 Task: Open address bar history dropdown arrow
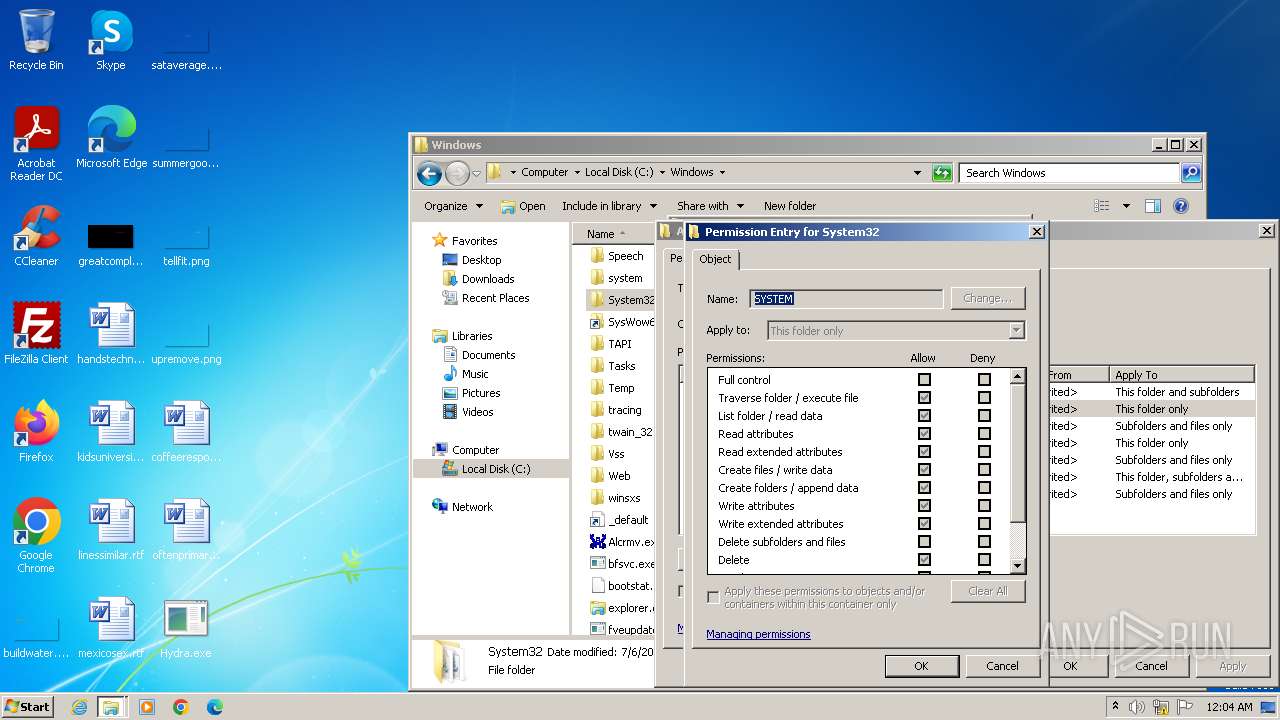pyautogui.click(x=917, y=173)
